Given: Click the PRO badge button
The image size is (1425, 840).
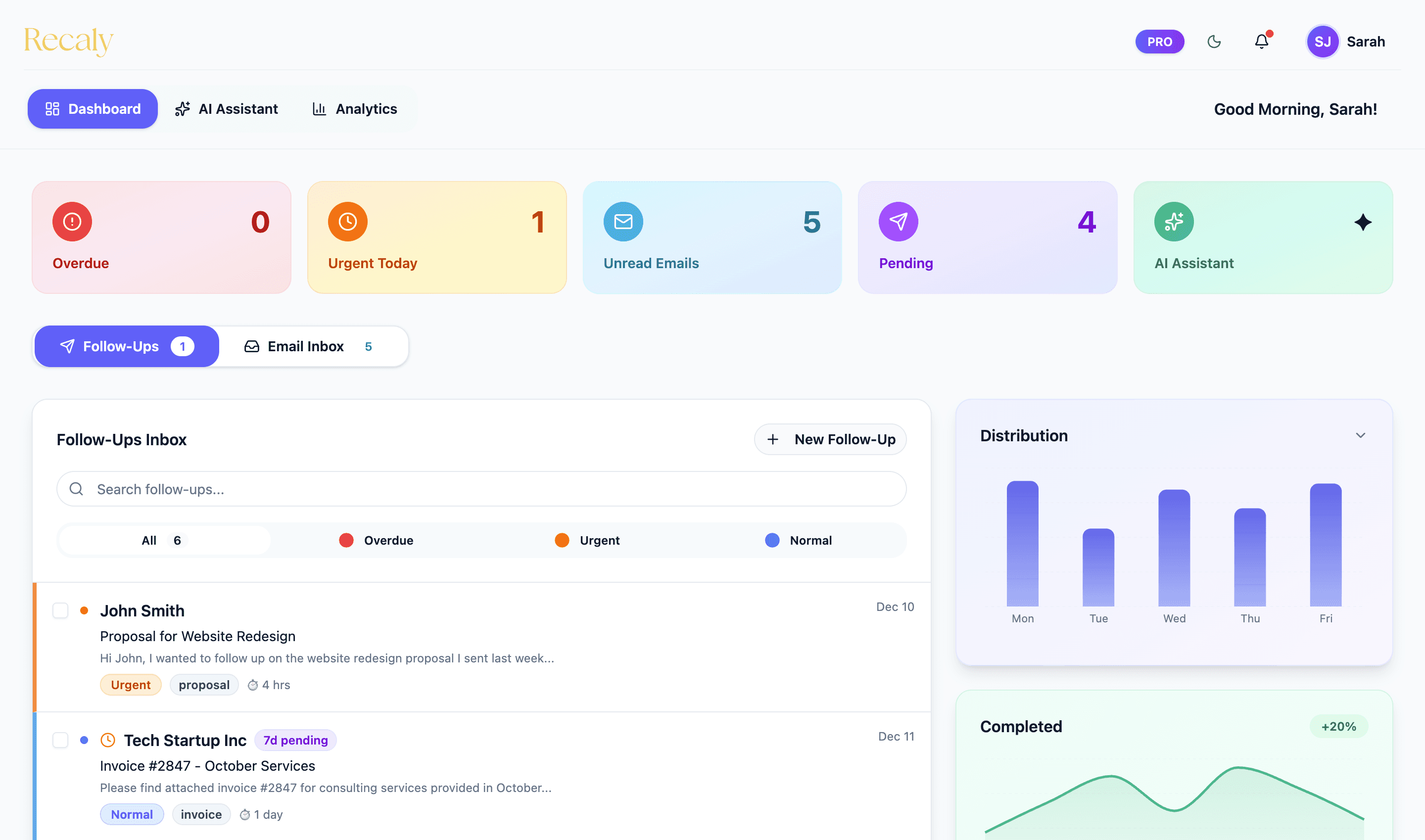Looking at the screenshot, I should point(1159,42).
